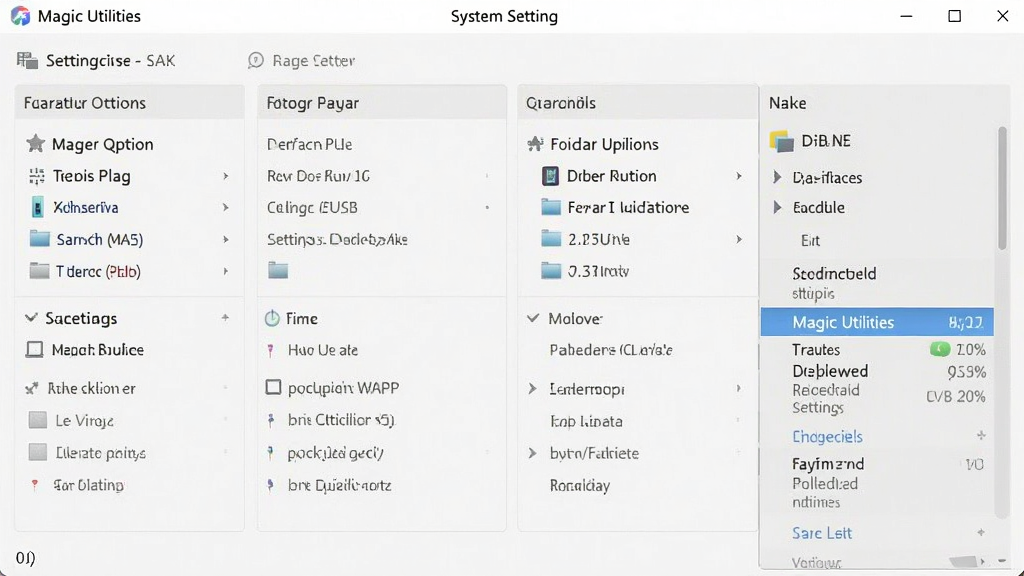Click the Drber Rution app icon
This screenshot has width=1024, height=576.
click(551, 176)
